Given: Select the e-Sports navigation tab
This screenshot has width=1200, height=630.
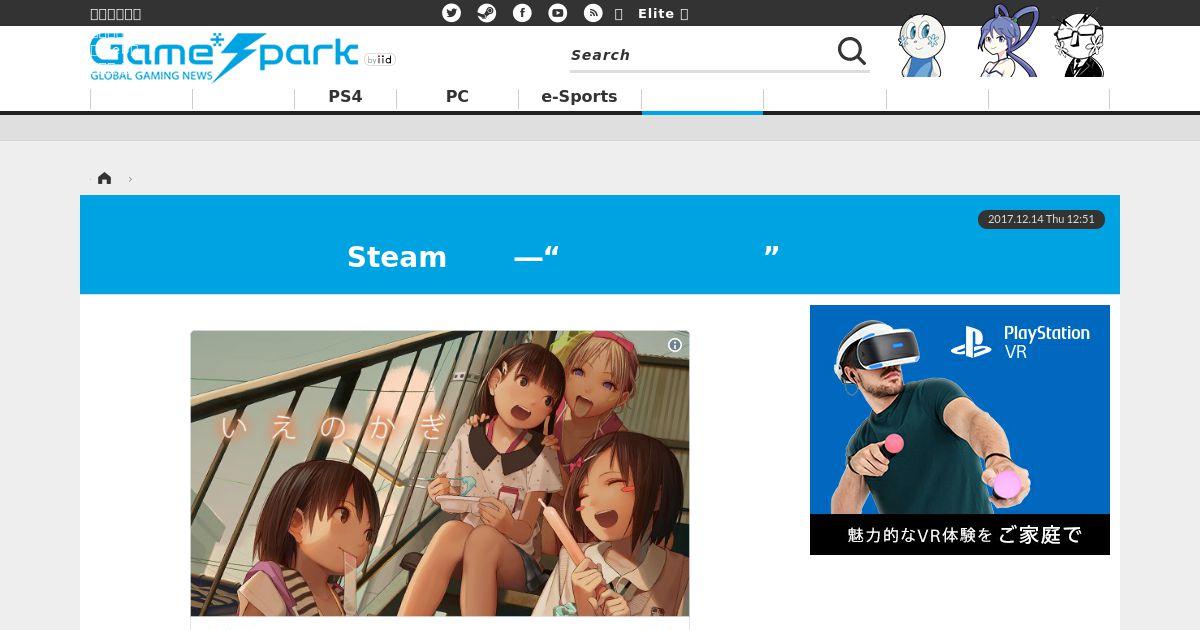Looking at the screenshot, I should pos(579,97).
